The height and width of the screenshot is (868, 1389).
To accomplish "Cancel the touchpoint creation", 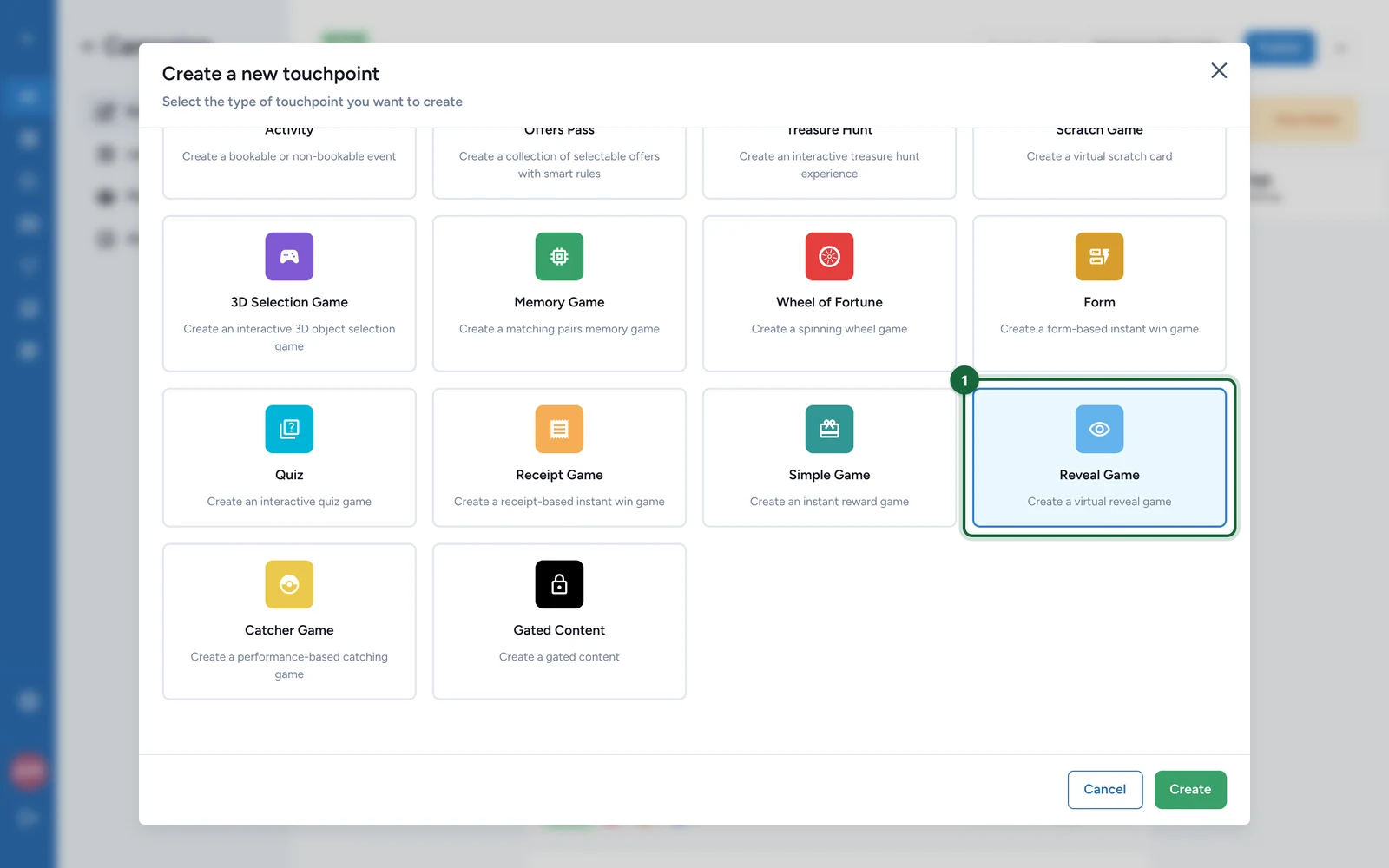I will pos(1104,789).
